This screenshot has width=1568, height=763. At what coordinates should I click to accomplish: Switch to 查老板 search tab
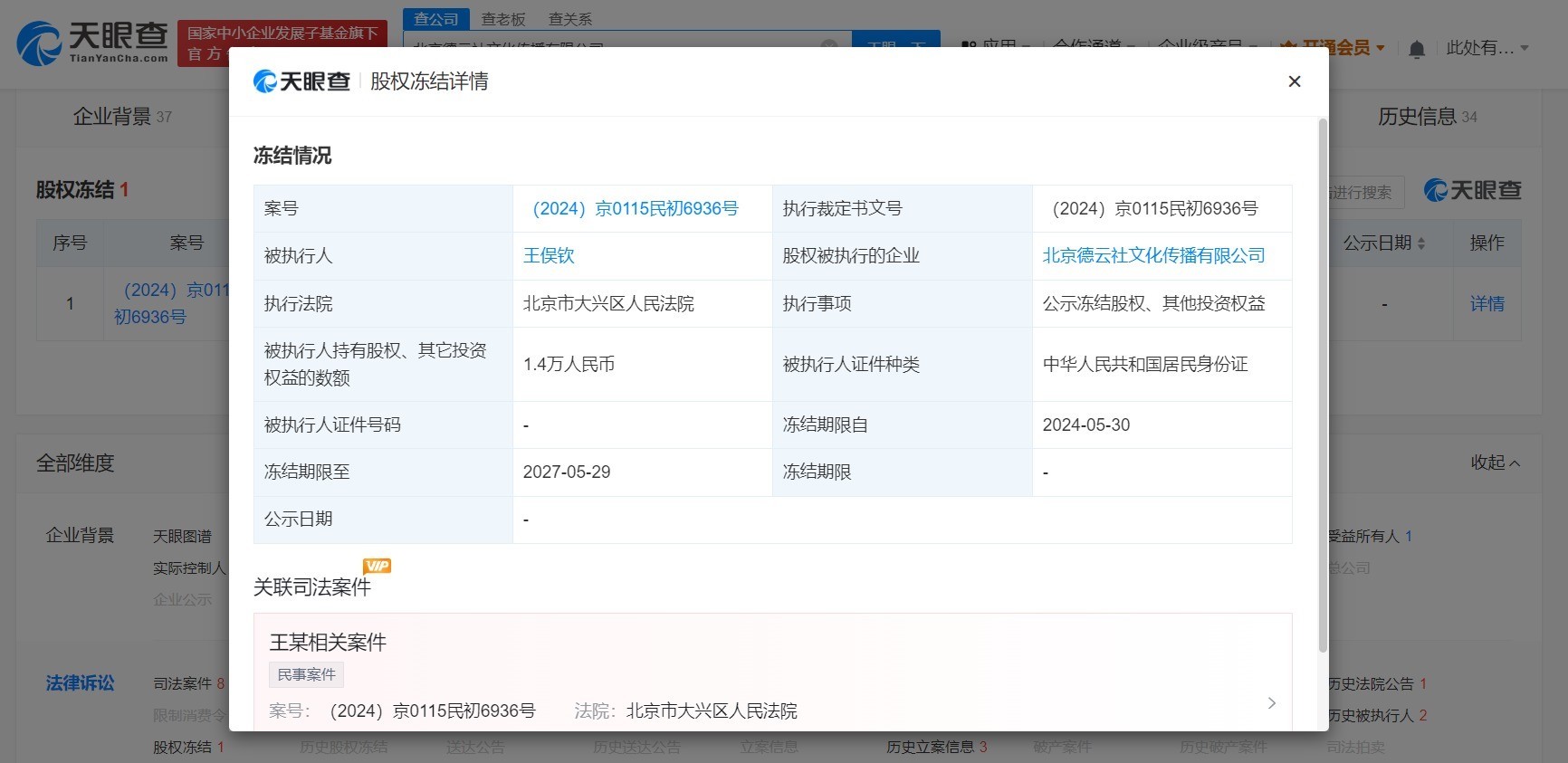click(503, 19)
